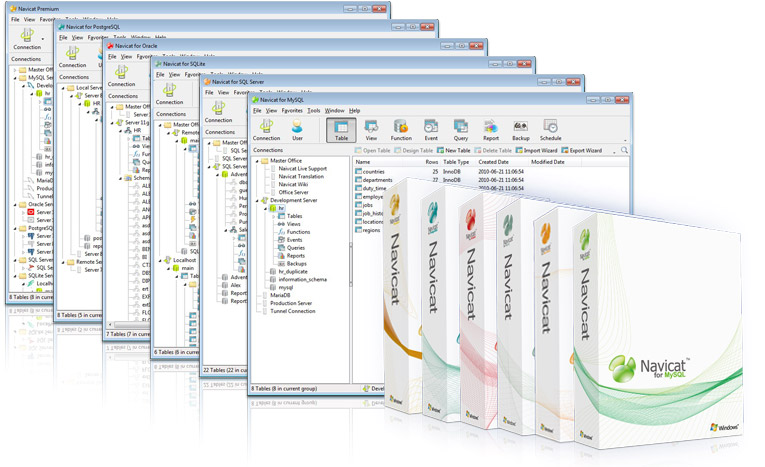This screenshot has width=765, height=467.
Task: Open File menu in Navicat for MySQL
Action: (257, 111)
